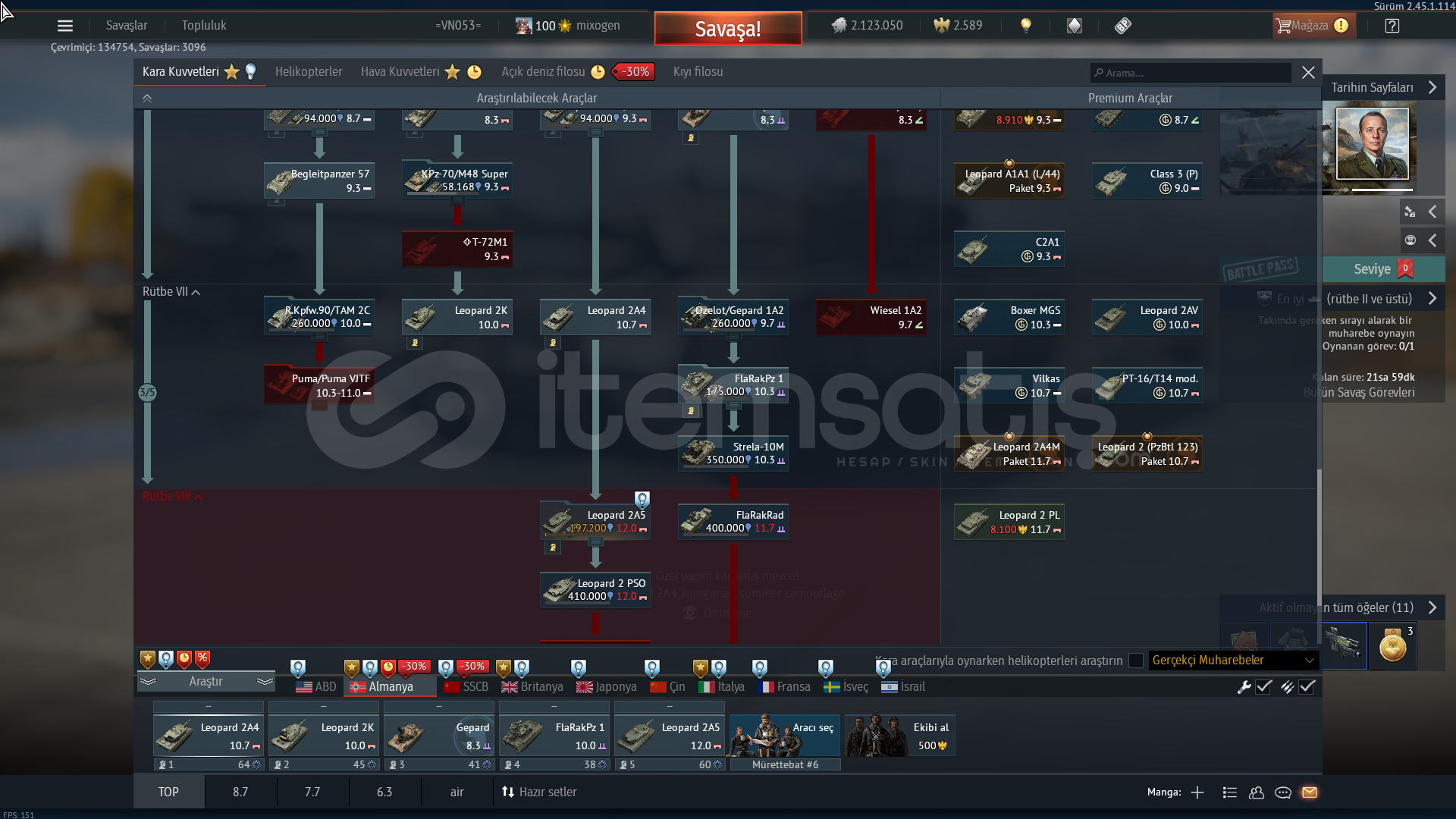Select the Begleitpanzer 57 vehicle
1456x819 pixels.
pyautogui.click(x=319, y=180)
